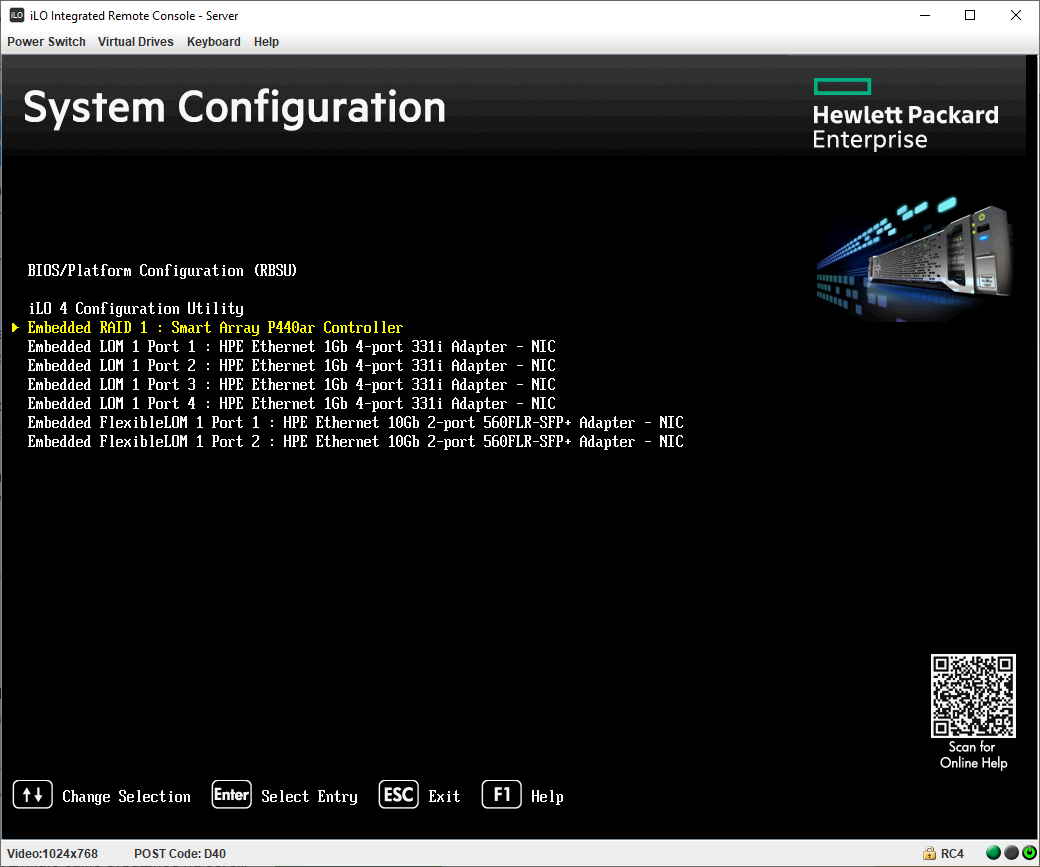Select Embedded FlexibleLOM 1 Port 1 entry
Image resolution: width=1040 pixels, height=867 pixels.
[356, 423]
